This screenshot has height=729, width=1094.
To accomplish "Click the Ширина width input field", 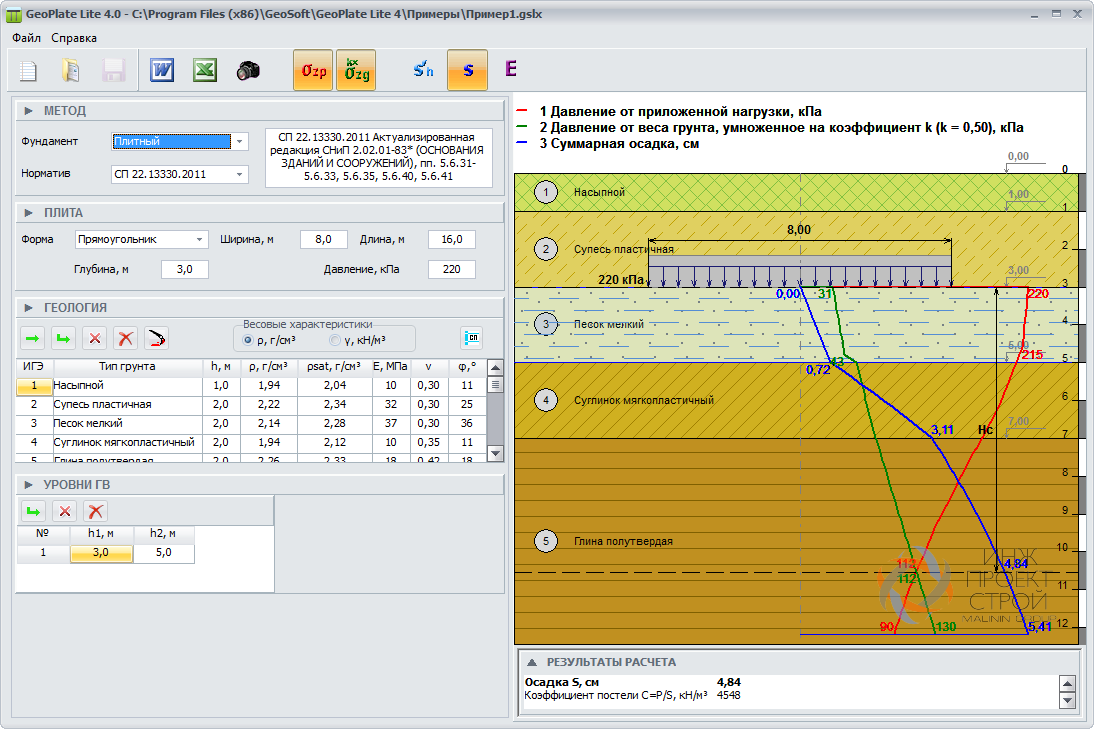I will pos(324,239).
